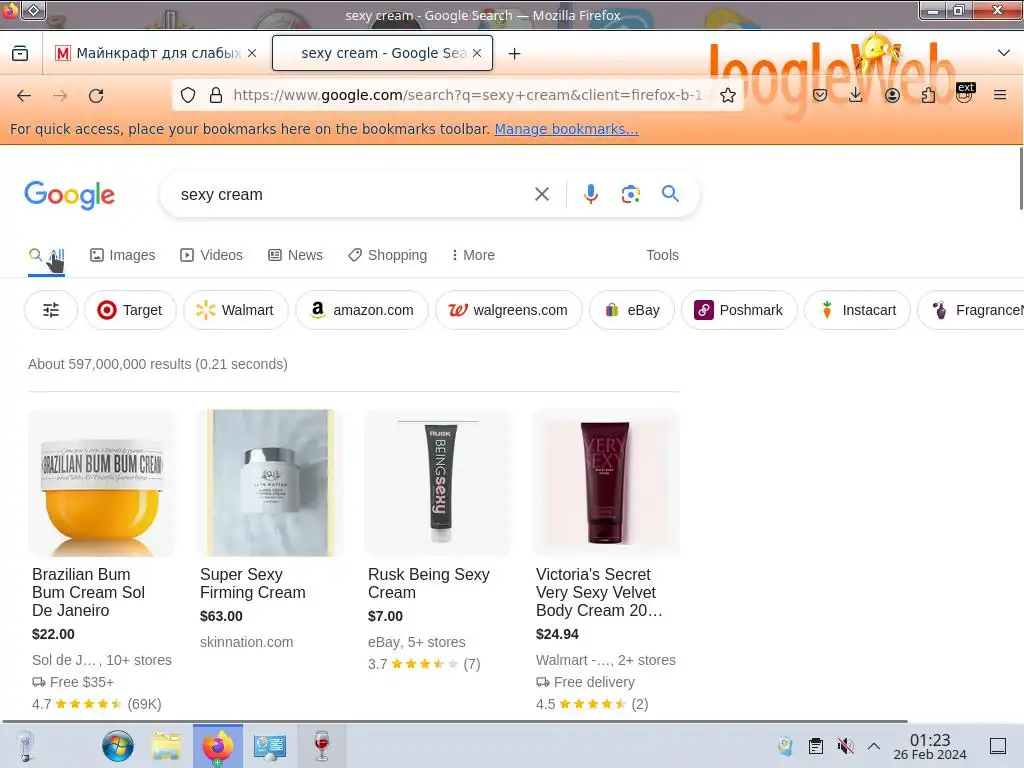Open Victoria's Secret Very Sexy cream image
Image resolution: width=1024 pixels, height=768 pixels.
tap(605, 483)
